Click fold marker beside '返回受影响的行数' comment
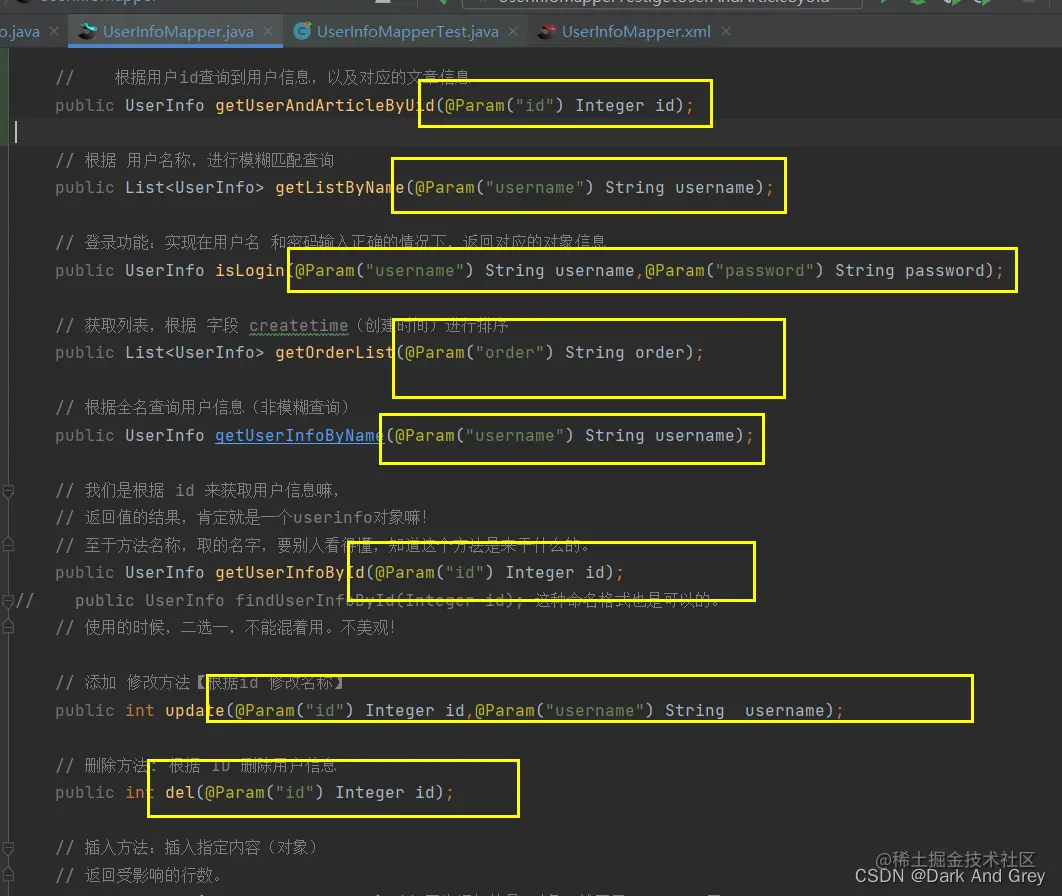This screenshot has height=896, width=1062. coord(8,874)
